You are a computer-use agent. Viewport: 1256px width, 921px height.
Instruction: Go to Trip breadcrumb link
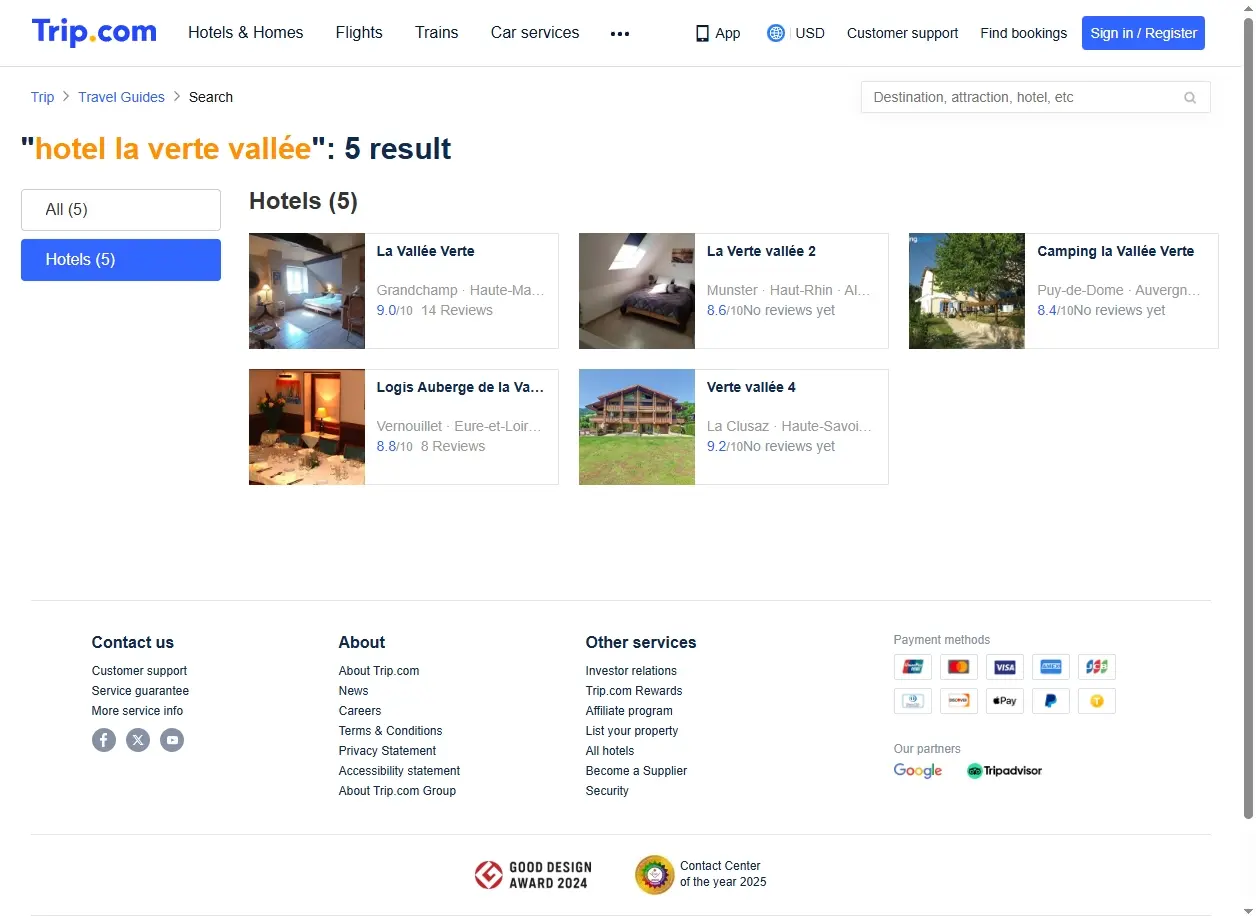(42, 97)
